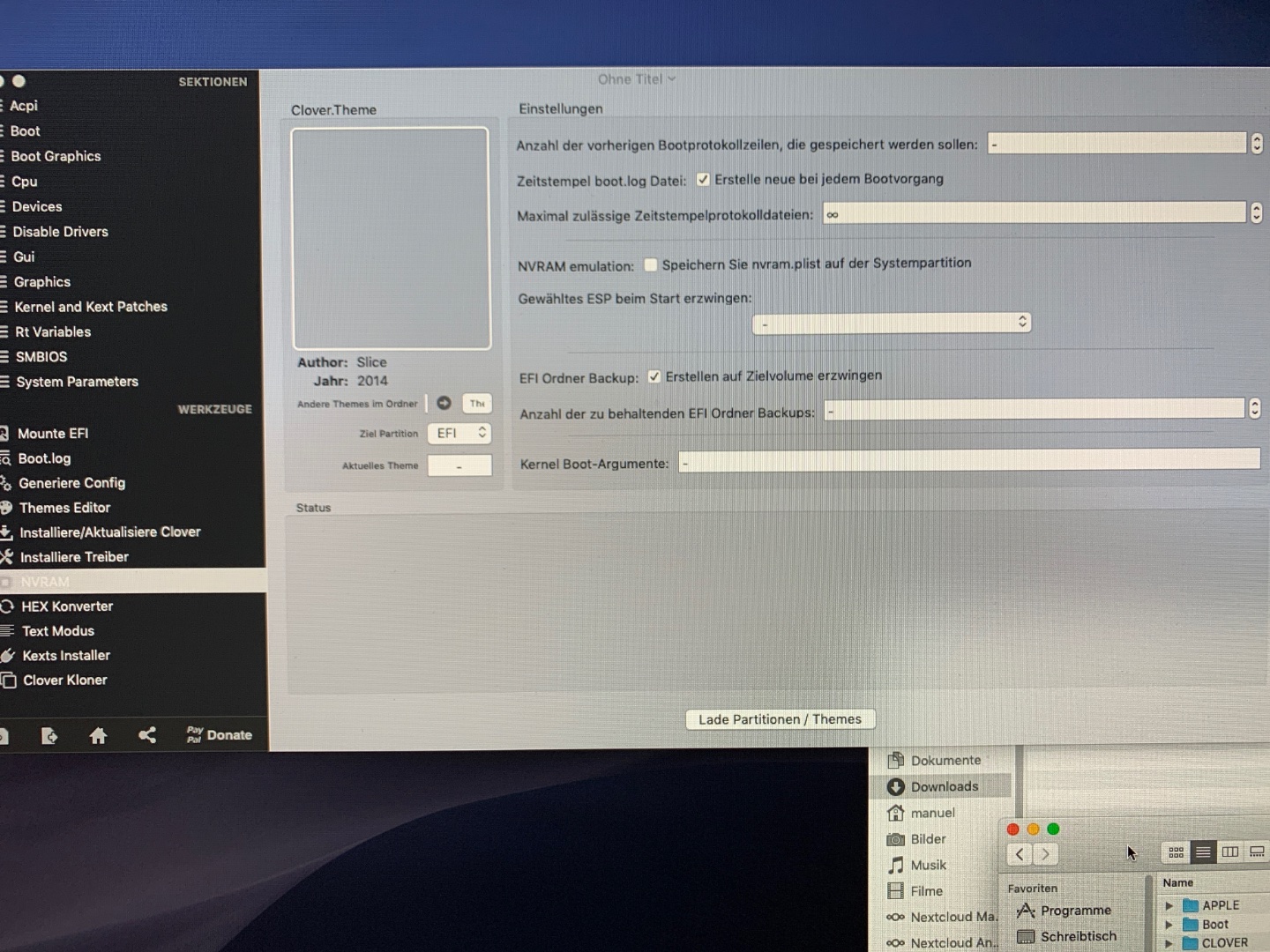Open the SMBIOS section

[x=41, y=357]
